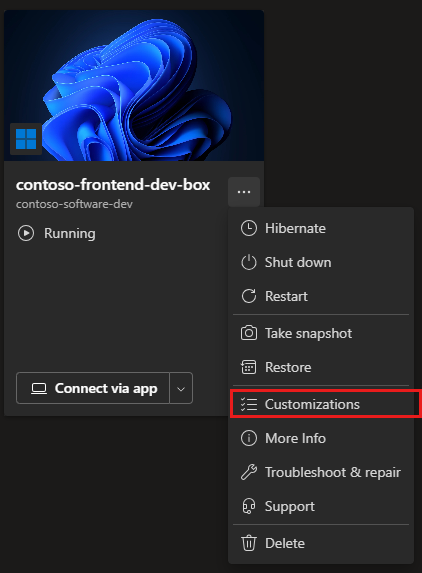Click the Support headset icon
The width and height of the screenshot is (422, 573).
(248, 506)
